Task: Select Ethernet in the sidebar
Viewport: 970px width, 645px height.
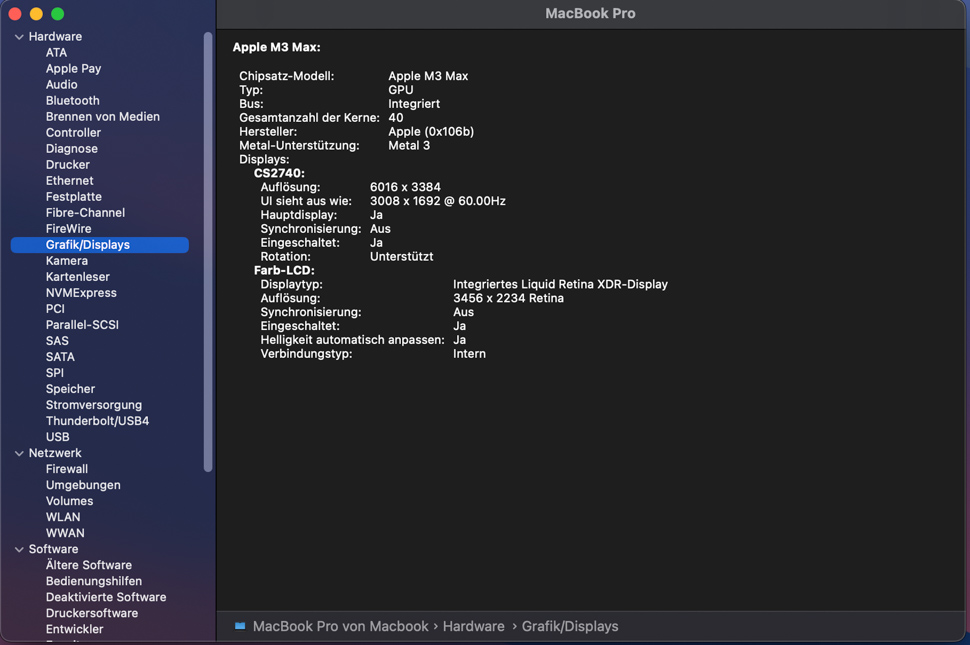Action: tap(69, 181)
